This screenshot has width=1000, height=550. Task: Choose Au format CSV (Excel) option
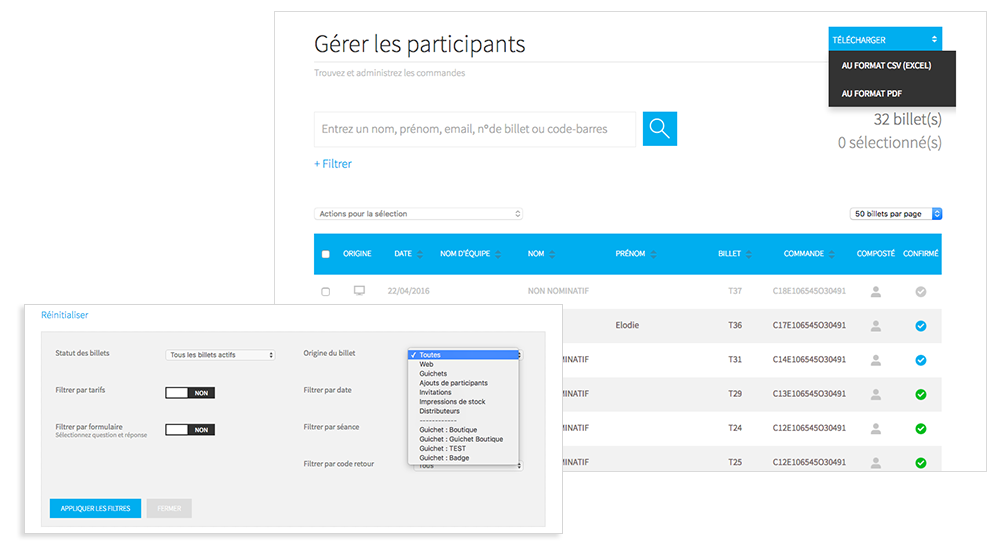point(886,66)
